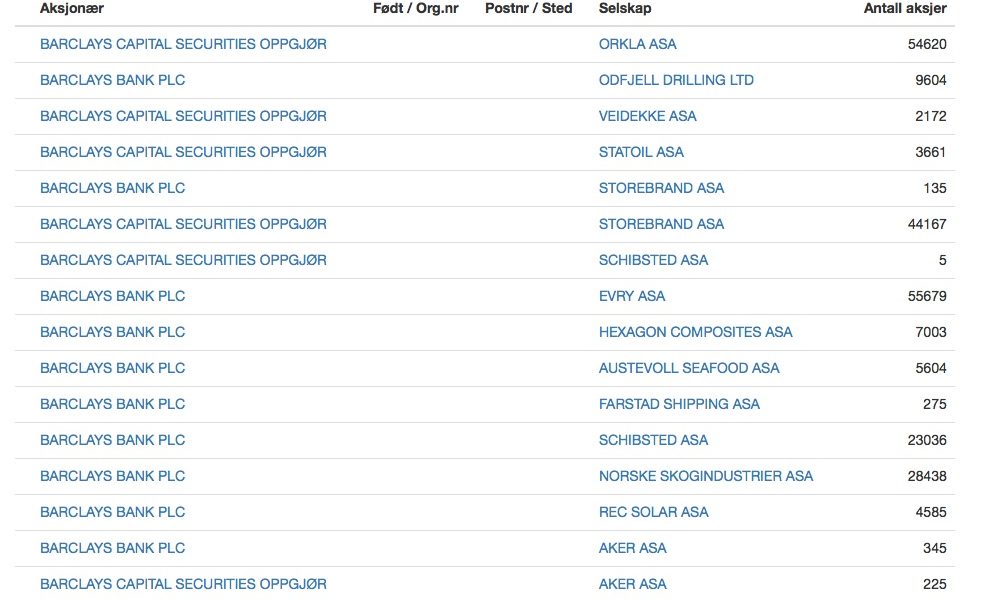Open STOREBRAND ASA link with 135 shares
Viewport: 991px width, 600px height.
click(661, 188)
